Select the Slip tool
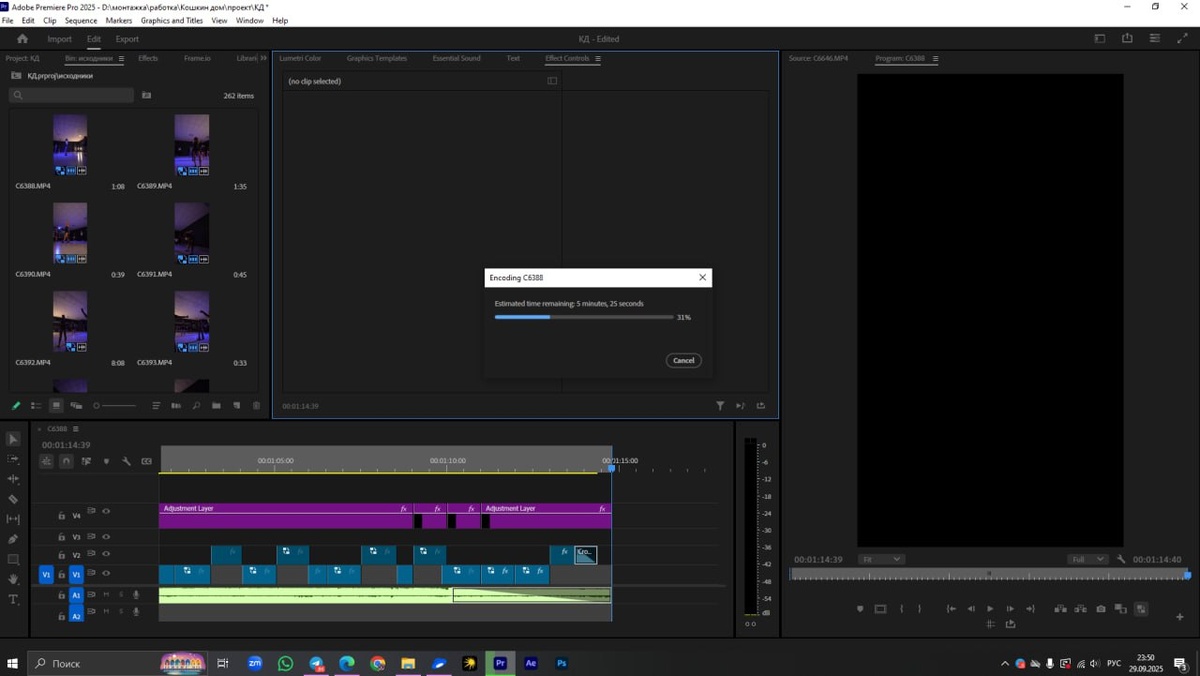 [x=13, y=519]
